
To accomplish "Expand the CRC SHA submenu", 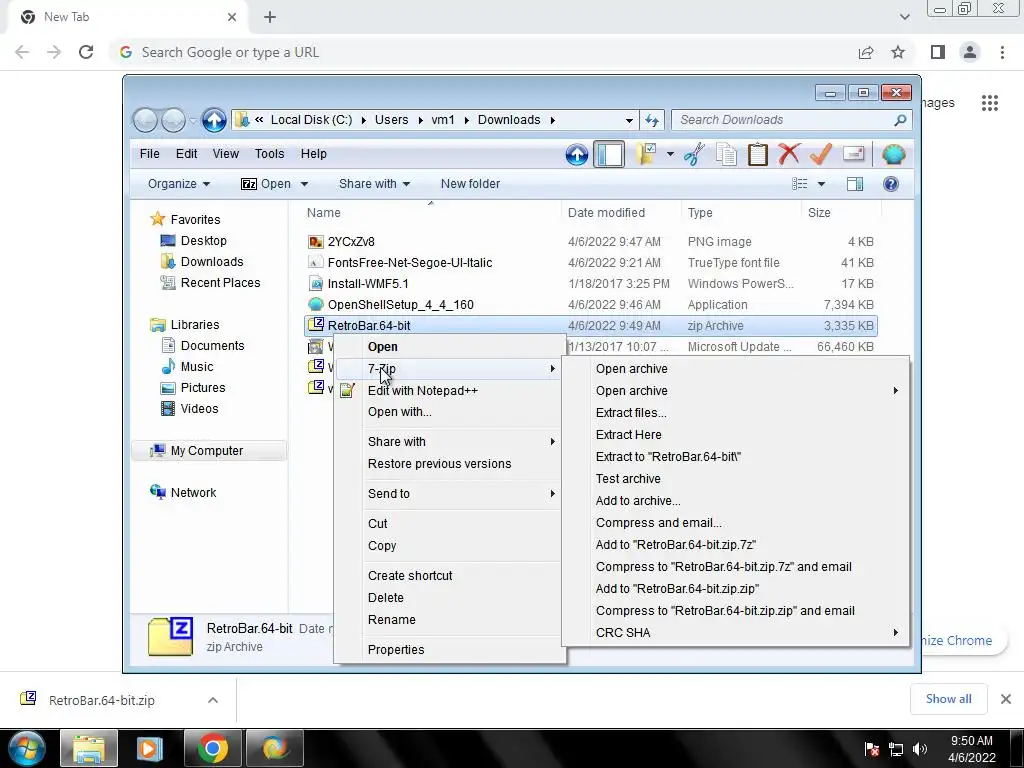I will click(x=735, y=633).
